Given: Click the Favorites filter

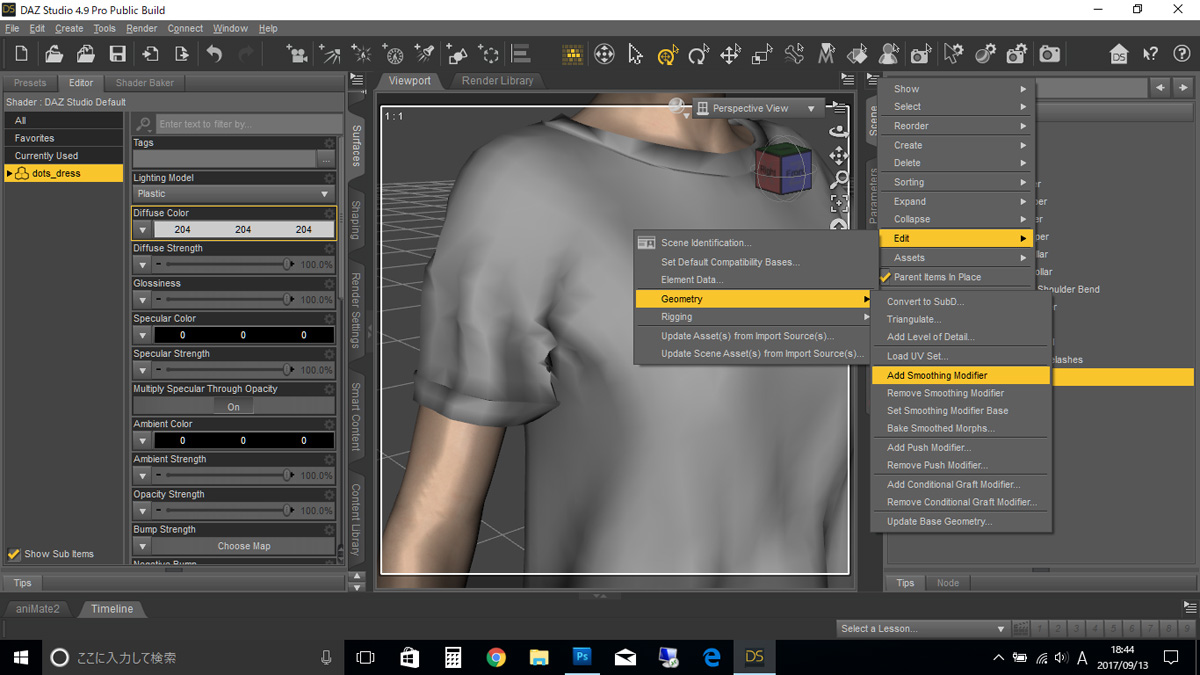Looking at the screenshot, I should (64, 138).
